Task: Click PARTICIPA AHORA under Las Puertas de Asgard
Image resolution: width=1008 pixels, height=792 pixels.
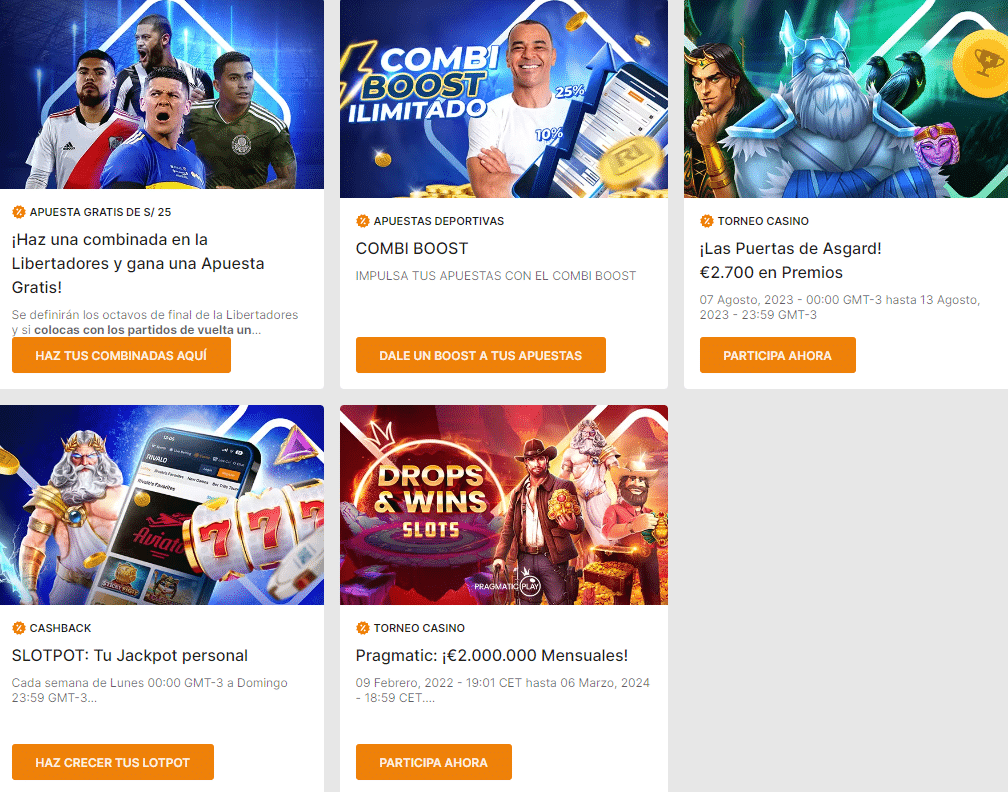Action: tap(777, 355)
